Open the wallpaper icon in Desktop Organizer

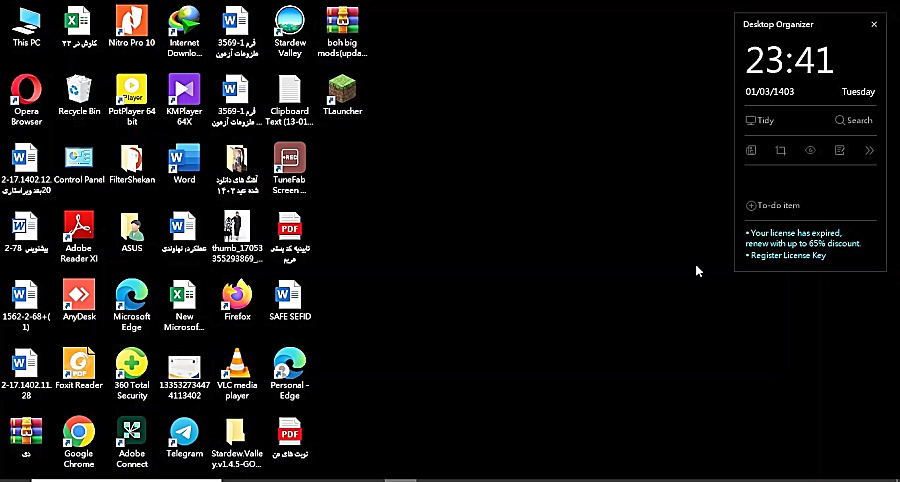[751, 150]
